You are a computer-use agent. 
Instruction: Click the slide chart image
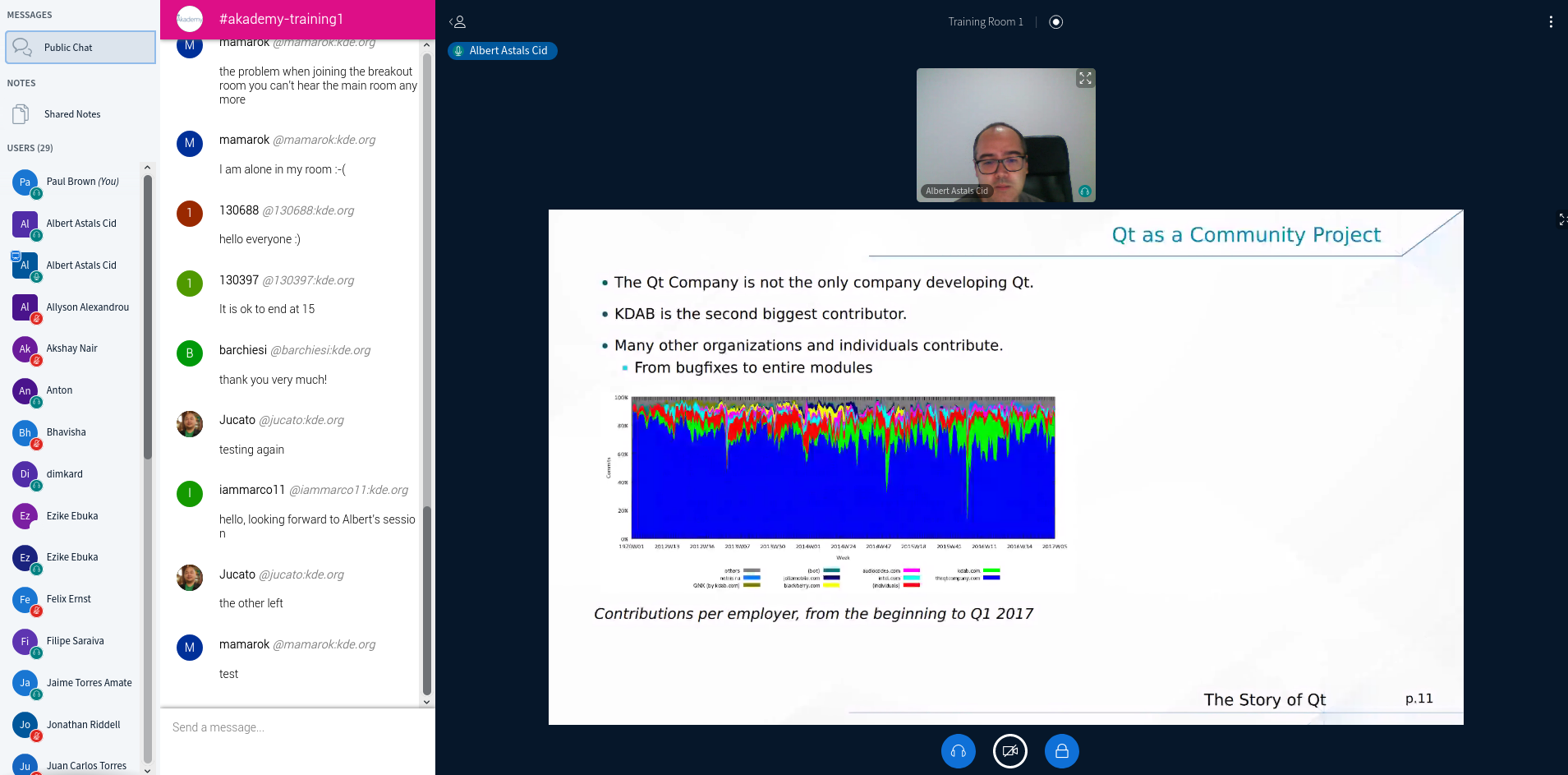coord(838,493)
